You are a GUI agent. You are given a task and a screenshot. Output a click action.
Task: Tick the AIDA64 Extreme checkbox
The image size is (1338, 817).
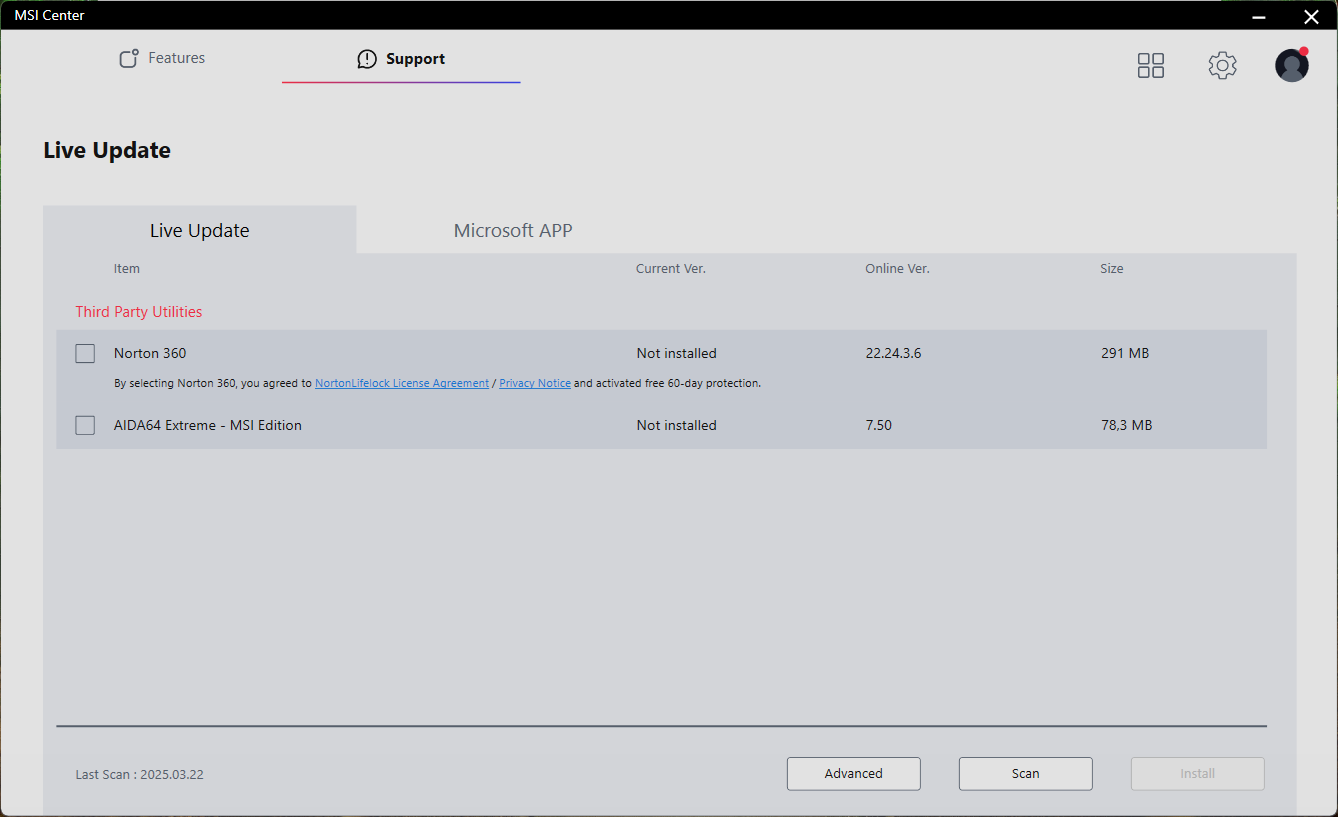85,425
